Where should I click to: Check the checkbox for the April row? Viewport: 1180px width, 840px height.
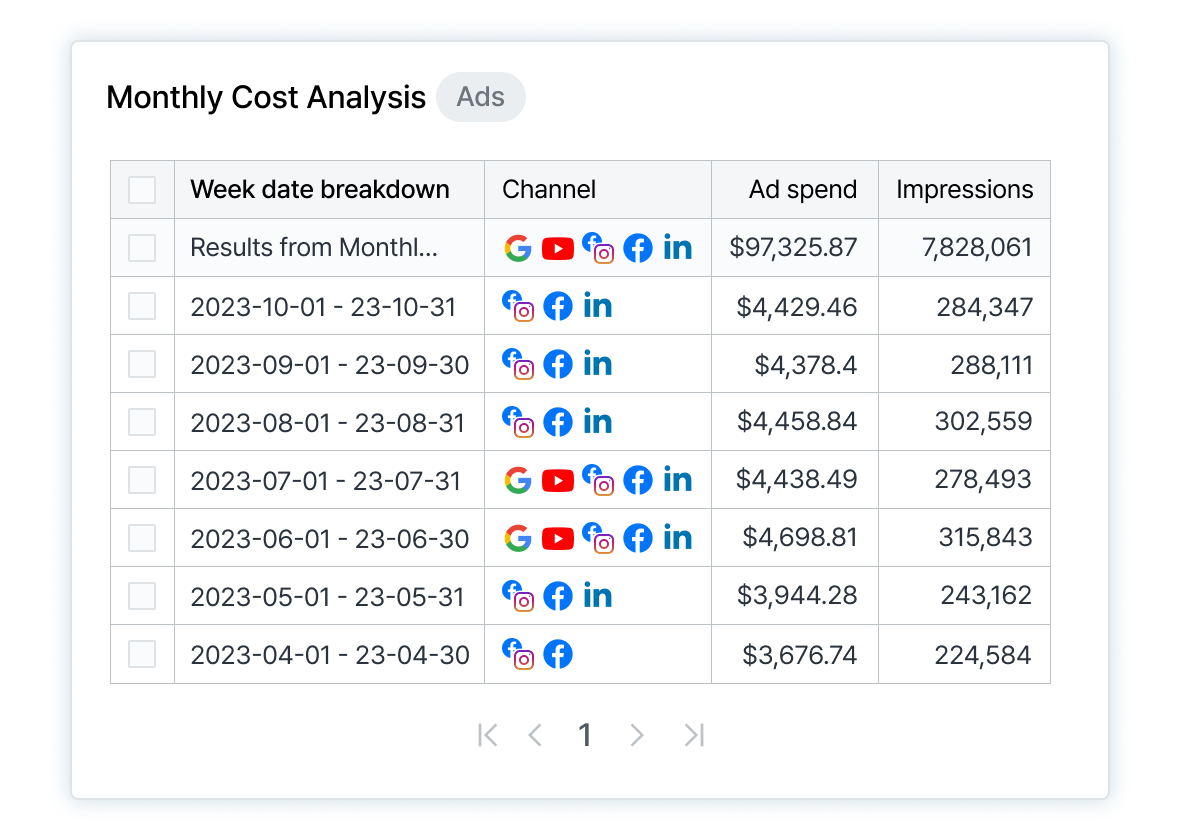click(142, 654)
